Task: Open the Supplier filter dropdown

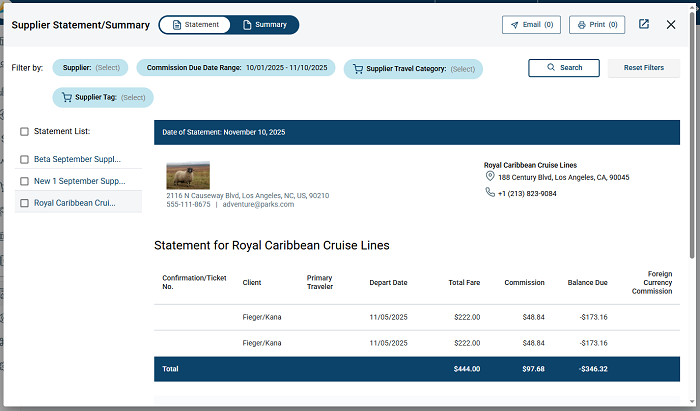Action: coord(90,68)
